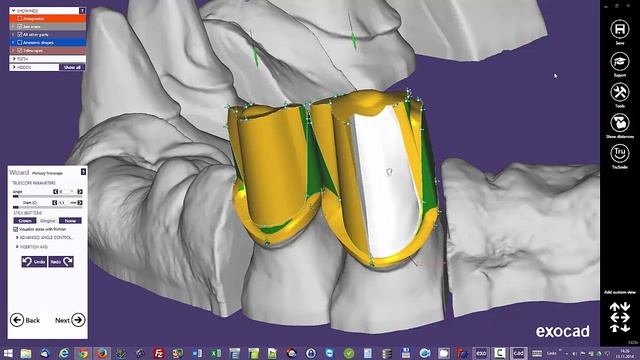
Task: Click on the Diam slider track
Action: pos(48,207)
